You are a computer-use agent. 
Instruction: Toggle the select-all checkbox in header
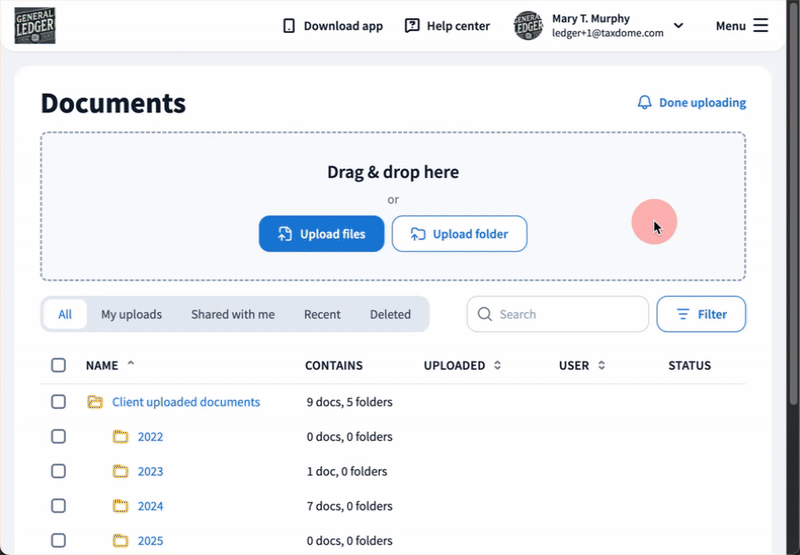(58, 366)
